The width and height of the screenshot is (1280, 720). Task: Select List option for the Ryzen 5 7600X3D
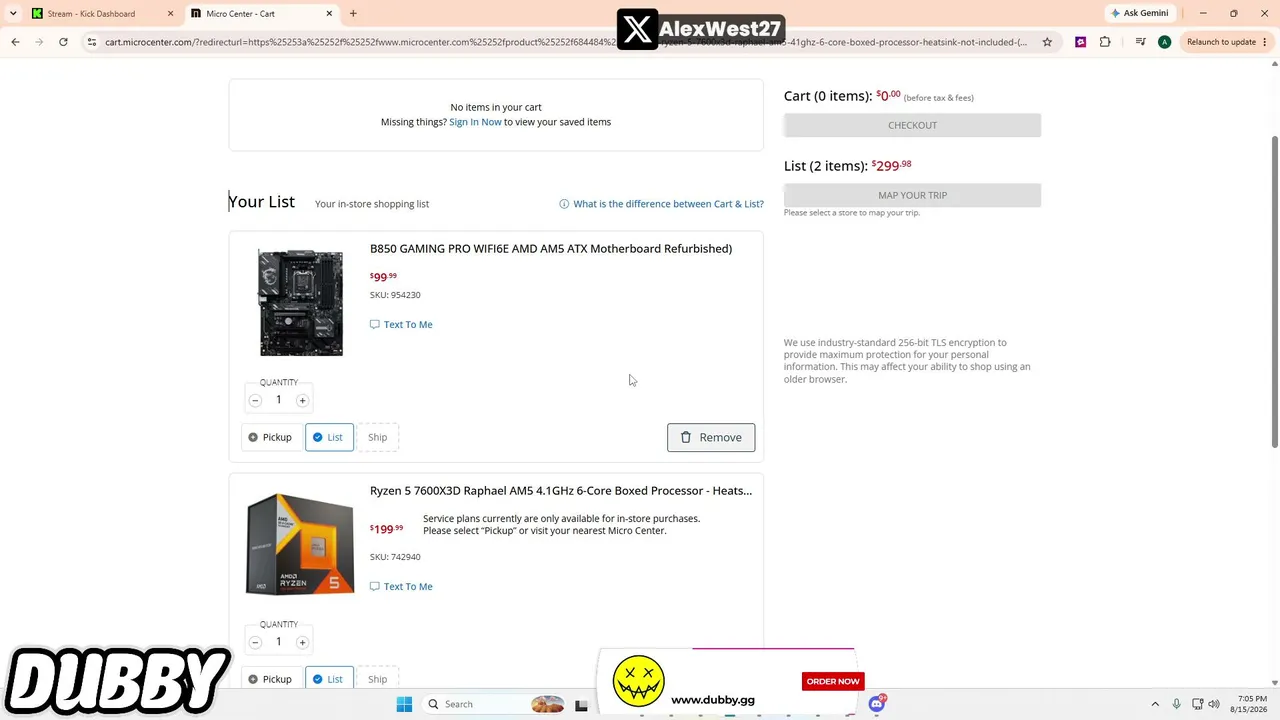[x=329, y=679]
